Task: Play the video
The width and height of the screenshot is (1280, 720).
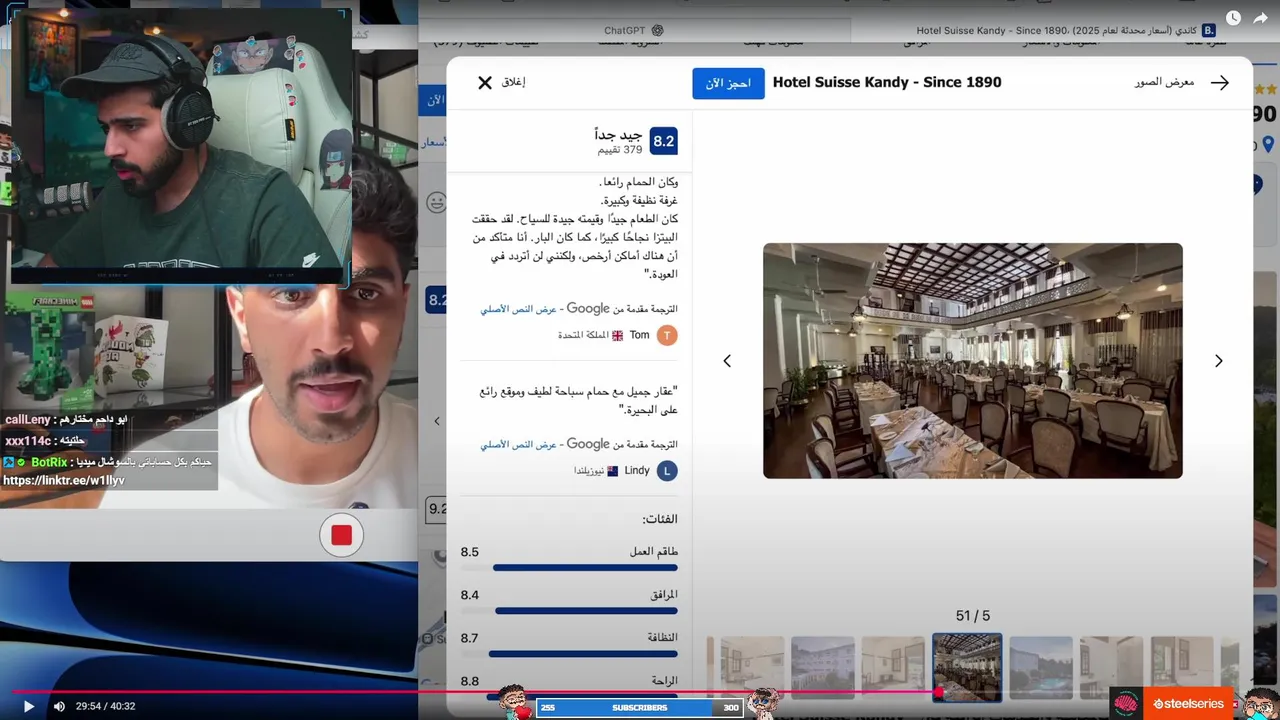Action: [28, 706]
